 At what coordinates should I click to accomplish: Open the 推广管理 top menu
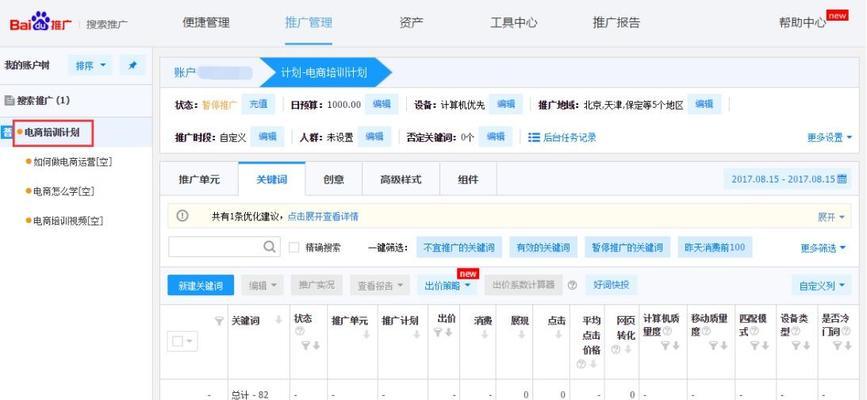point(309,23)
